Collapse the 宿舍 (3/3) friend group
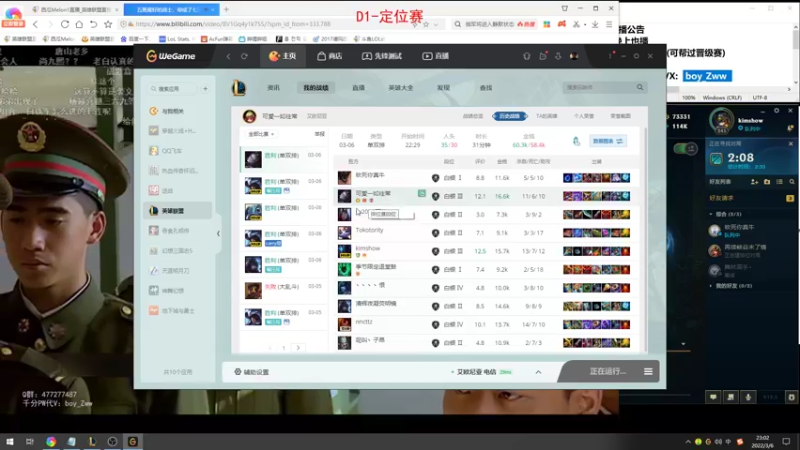This screenshot has width=800, height=450. [726, 214]
